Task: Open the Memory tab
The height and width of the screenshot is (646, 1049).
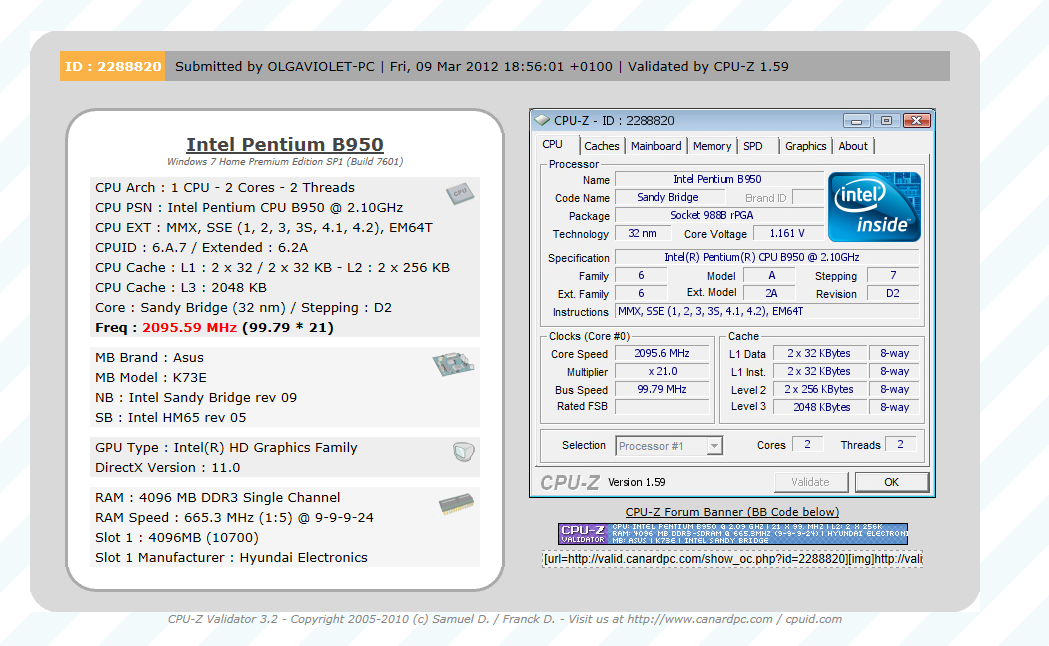Action: click(x=712, y=146)
